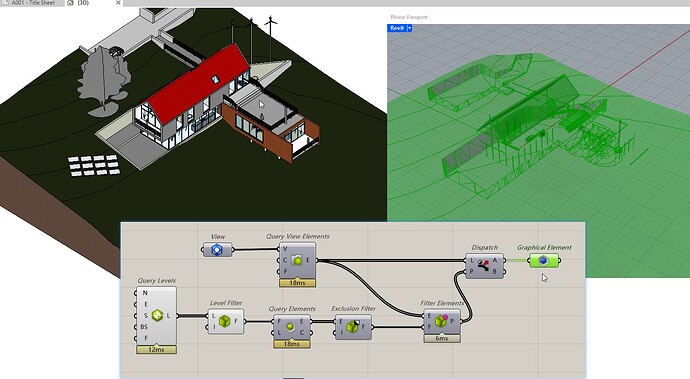The image size is (690, 379).
Task: Click the Exclusion Filter title text
Action: 353,309
